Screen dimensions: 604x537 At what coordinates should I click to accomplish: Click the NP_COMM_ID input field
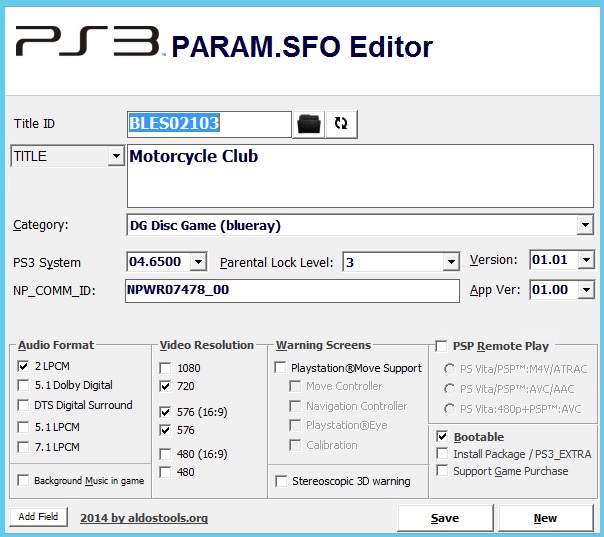pyautogui.click(x=292, y=290)
